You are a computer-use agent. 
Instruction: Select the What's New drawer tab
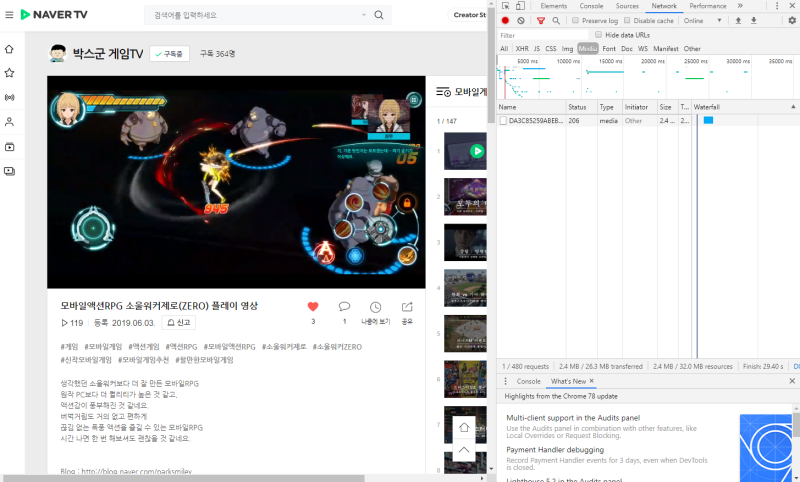[x=568, y=381]
